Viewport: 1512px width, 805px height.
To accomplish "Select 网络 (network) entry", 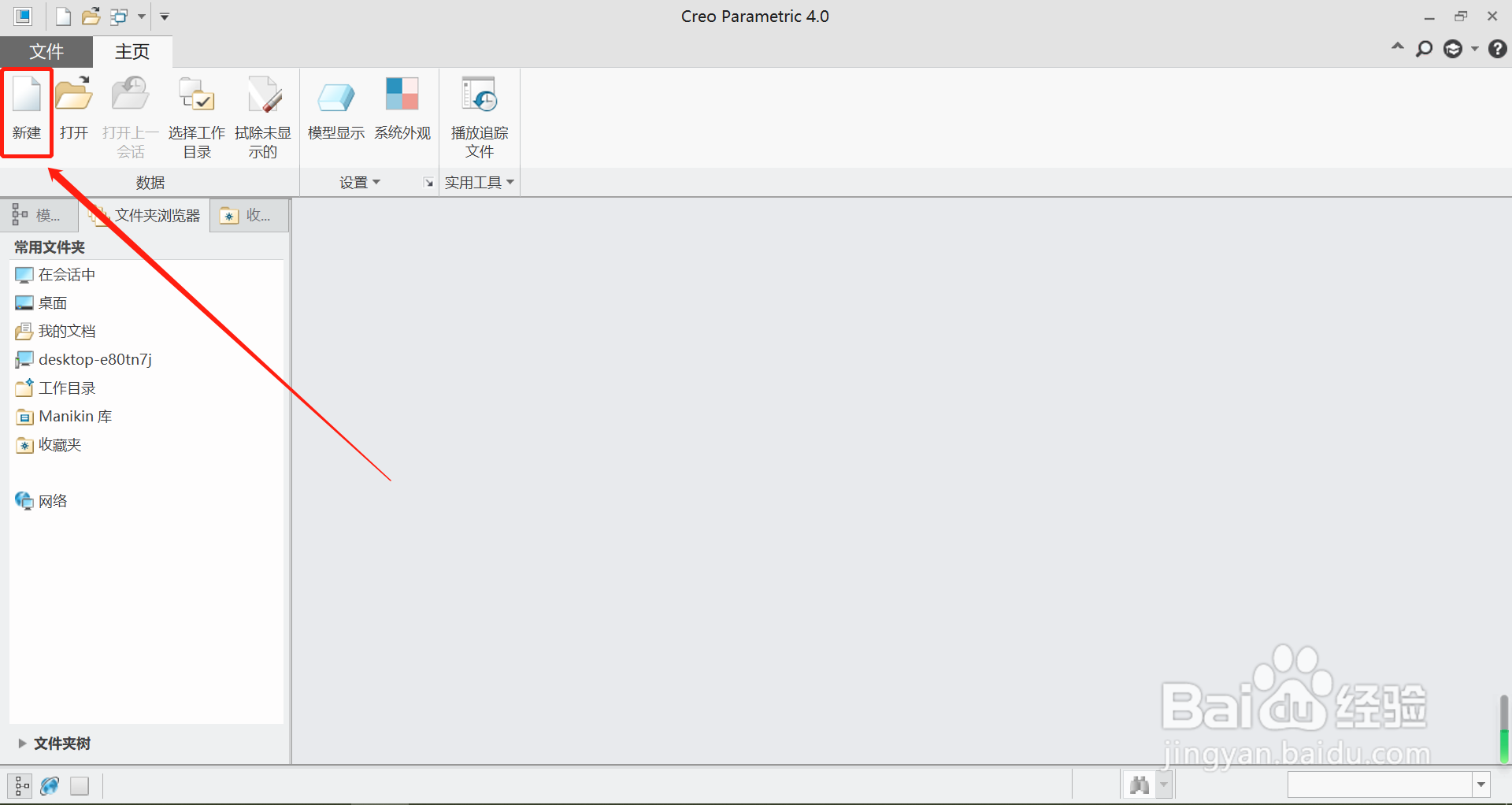I will [41, 502].
